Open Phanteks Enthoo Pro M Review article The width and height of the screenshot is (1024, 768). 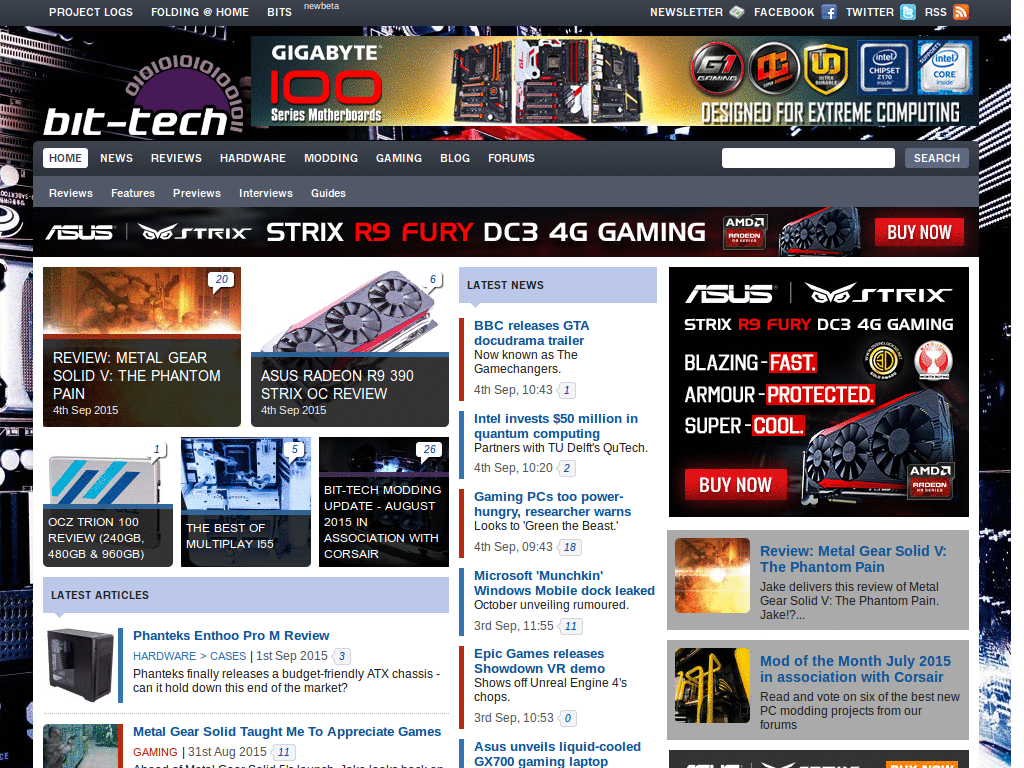tap(231, 635)
